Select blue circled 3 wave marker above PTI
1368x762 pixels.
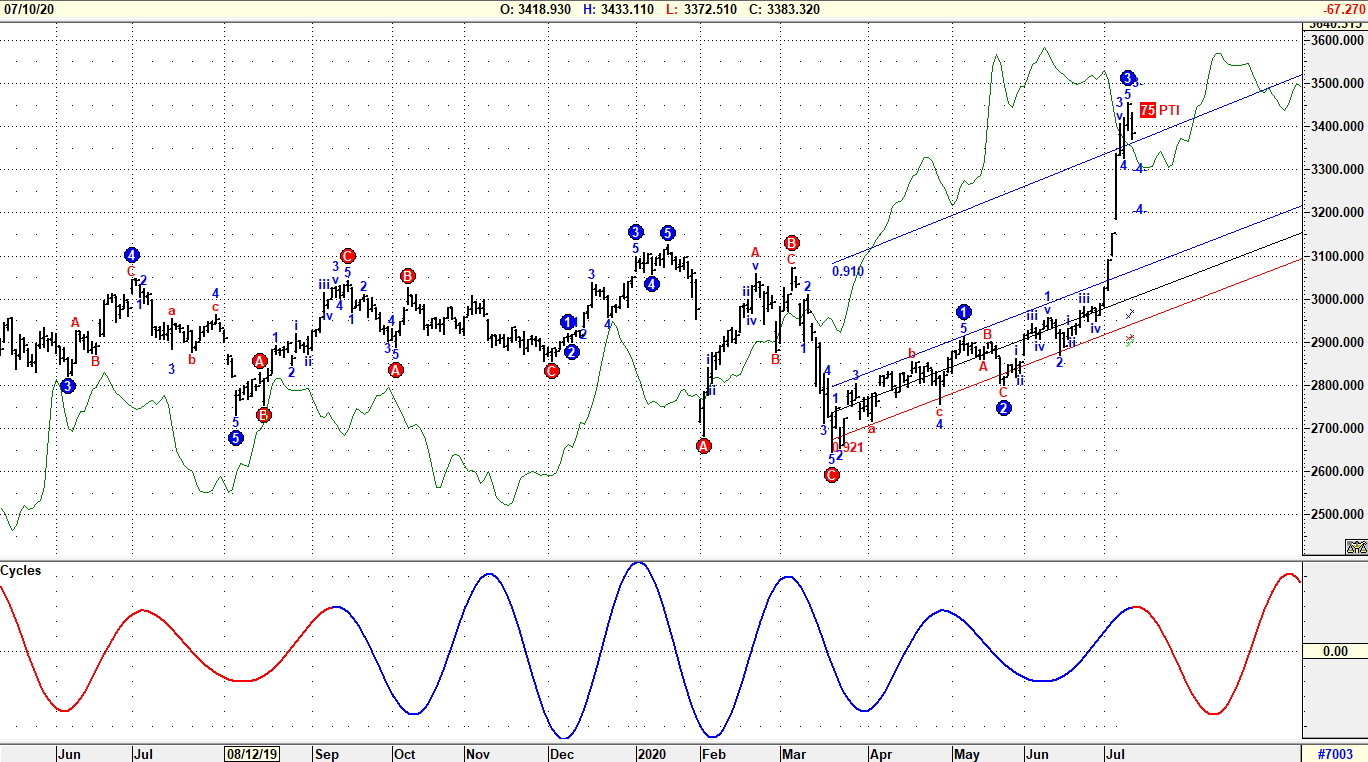[x=1127, y=78]
